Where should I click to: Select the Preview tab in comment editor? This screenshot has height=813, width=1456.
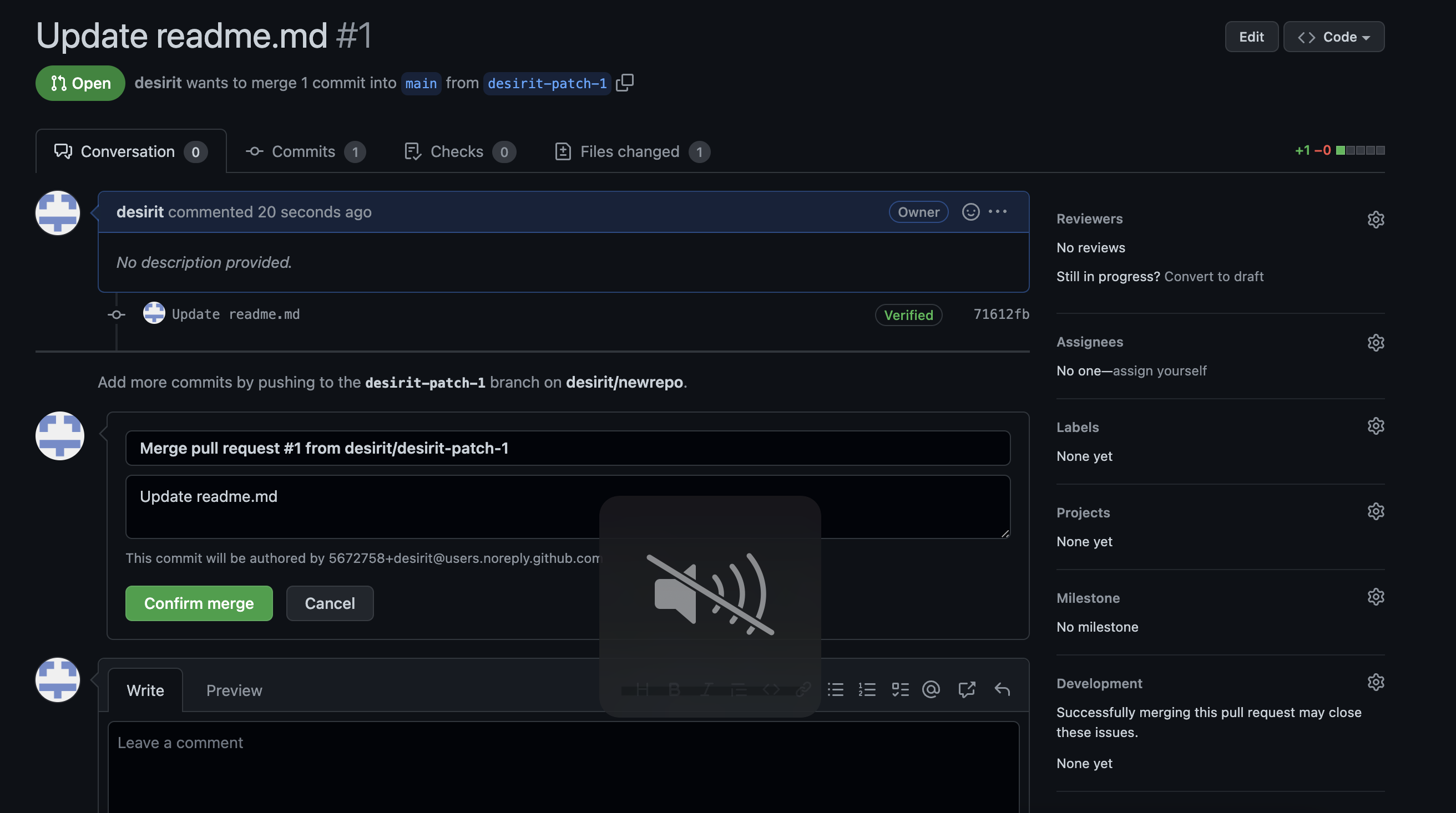(234, 690)
